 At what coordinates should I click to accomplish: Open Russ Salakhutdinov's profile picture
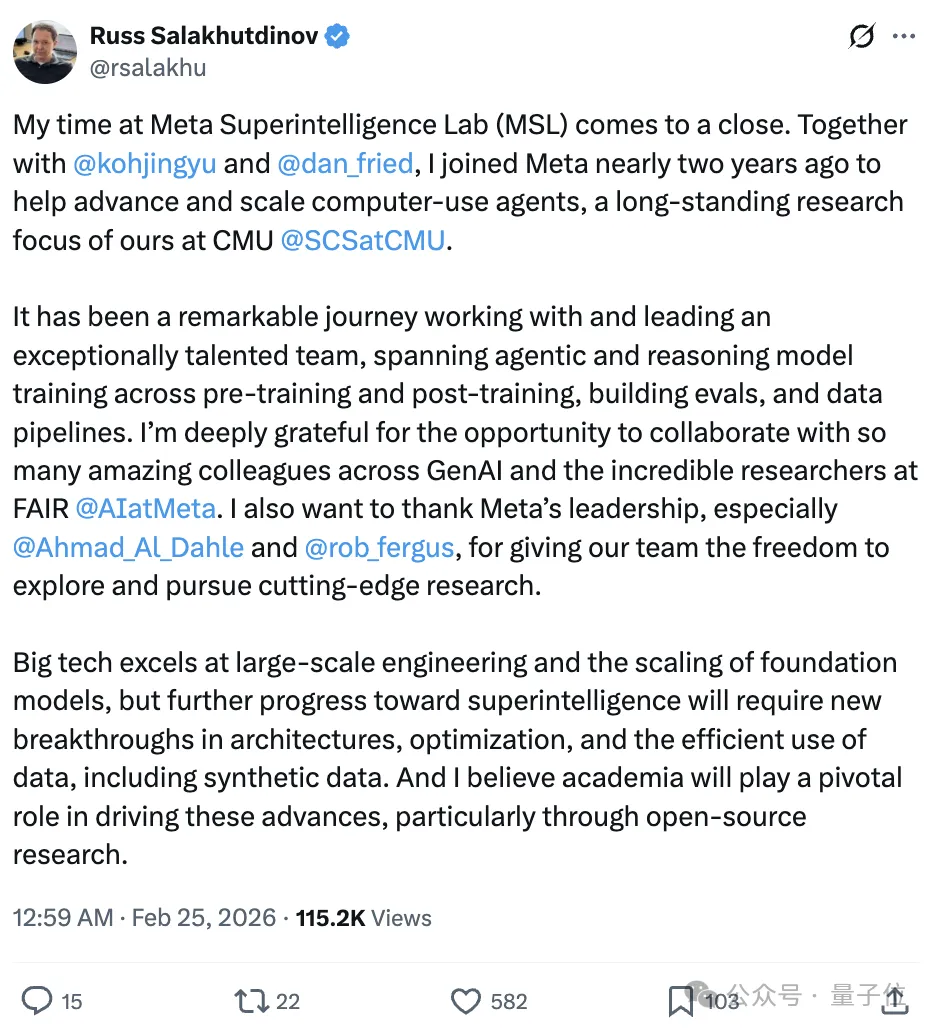pyautogui.click(x=44, y=50)
